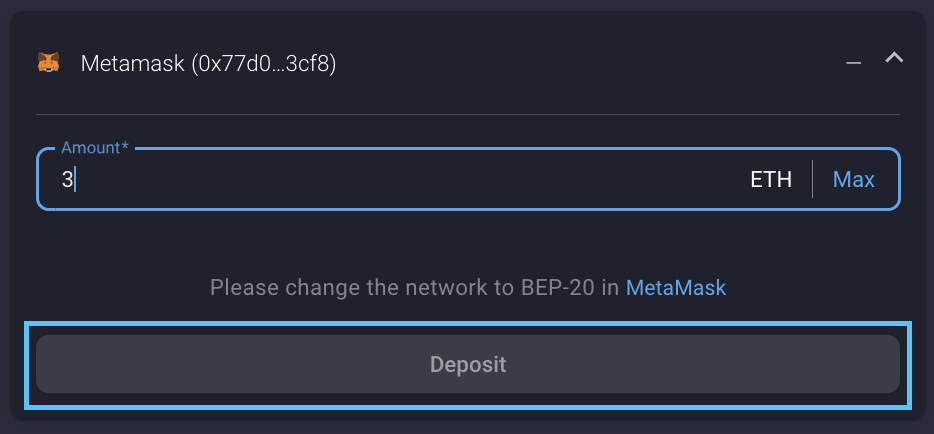Click the word Metamask in the header
The height and width of the screenshot is (434, 934).
pyautogui.click(x=132, y=64)
